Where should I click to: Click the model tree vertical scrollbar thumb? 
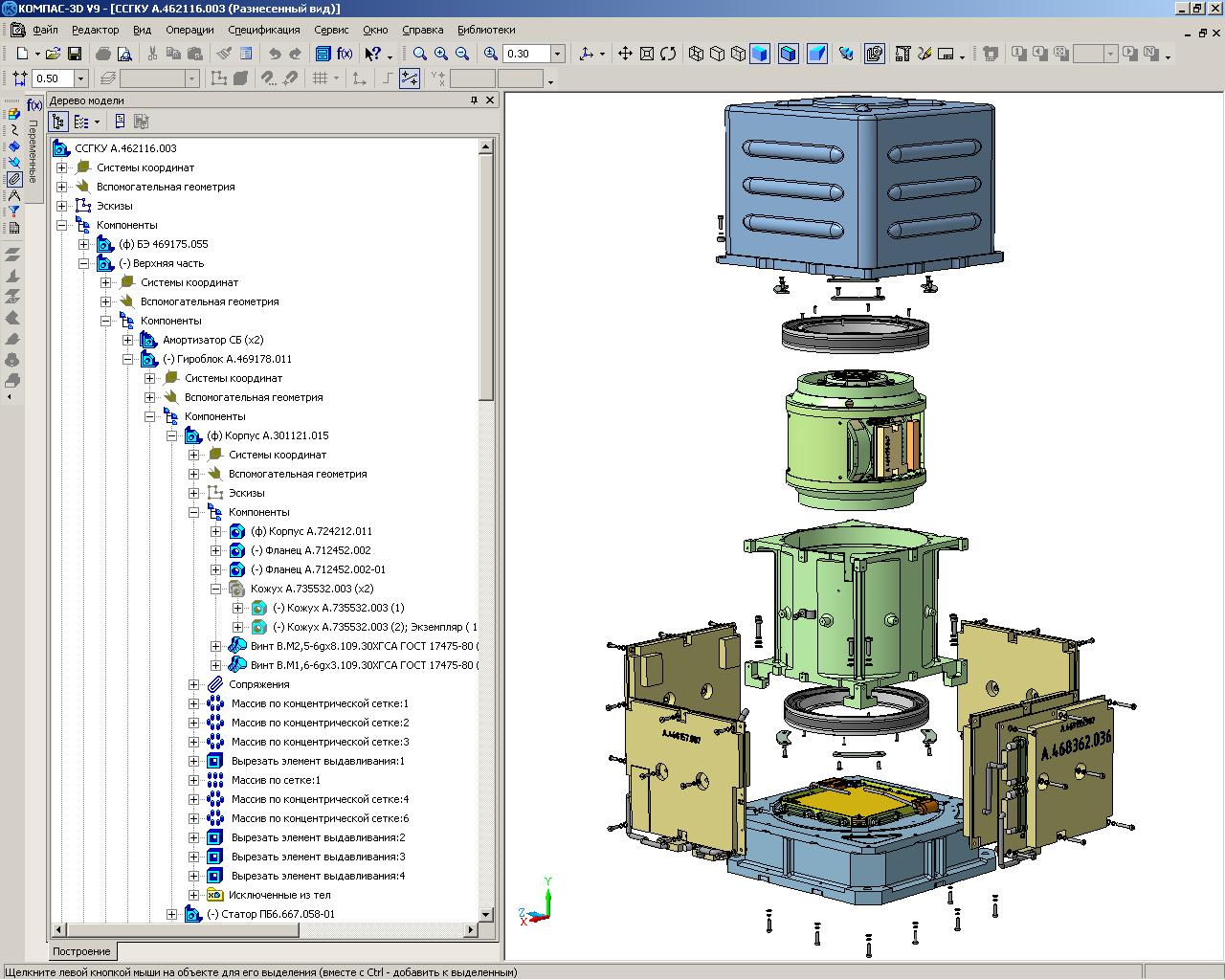[x=486, y=278]
